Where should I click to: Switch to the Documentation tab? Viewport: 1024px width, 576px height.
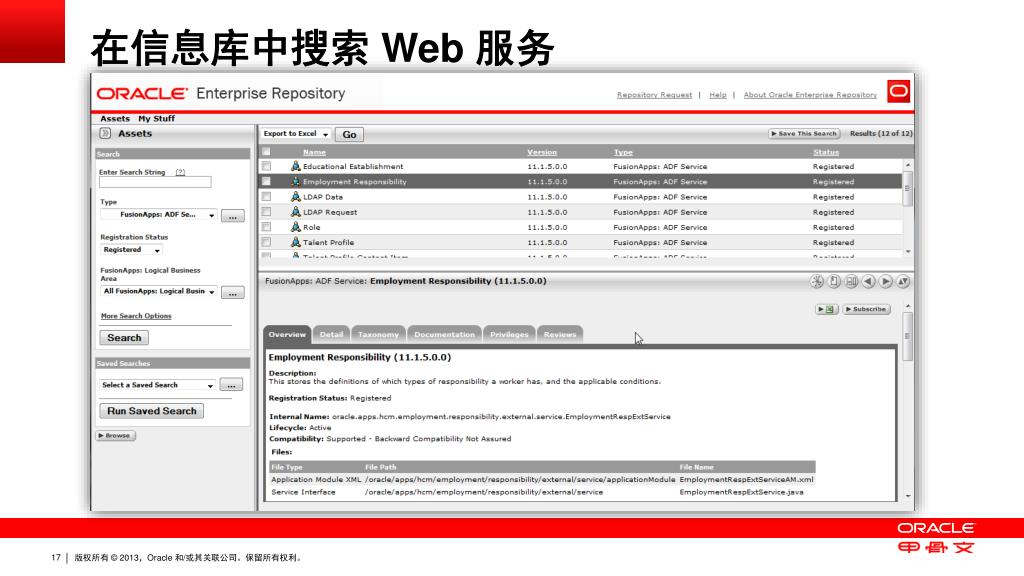[x=444, y=334]
